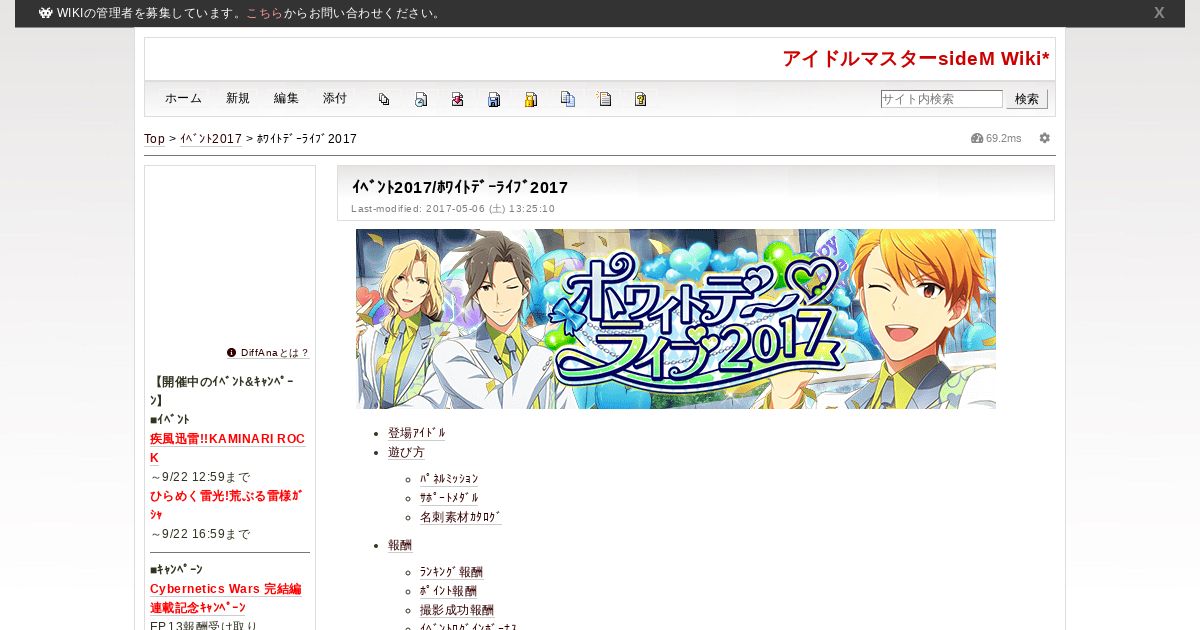Jump to 登場ｱｲﾄﾞﾙ section
This screenshot has height=630, width=1200.
[417, 433]
